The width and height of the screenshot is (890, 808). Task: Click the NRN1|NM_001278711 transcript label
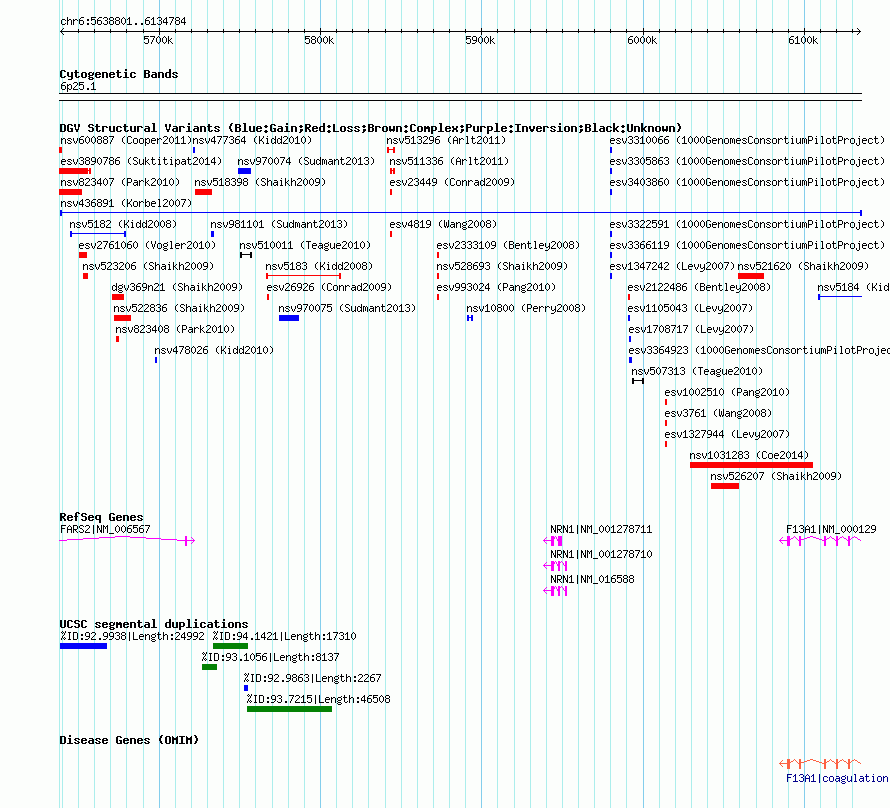pos(601,529)
